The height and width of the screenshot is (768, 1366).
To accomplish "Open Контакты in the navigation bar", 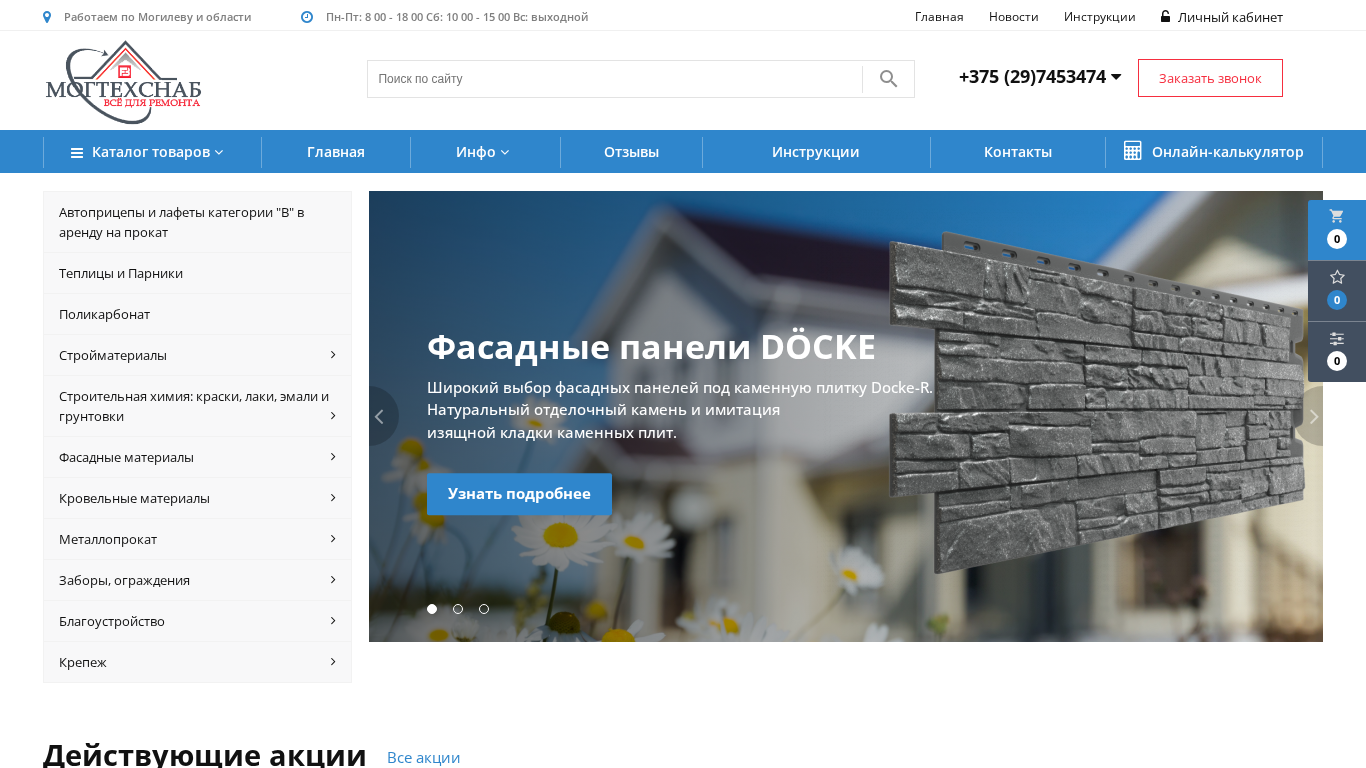I will (1017, 152).
